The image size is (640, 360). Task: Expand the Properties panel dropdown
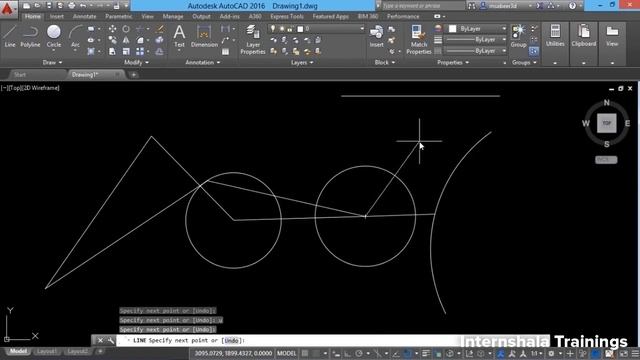[453, 62]
